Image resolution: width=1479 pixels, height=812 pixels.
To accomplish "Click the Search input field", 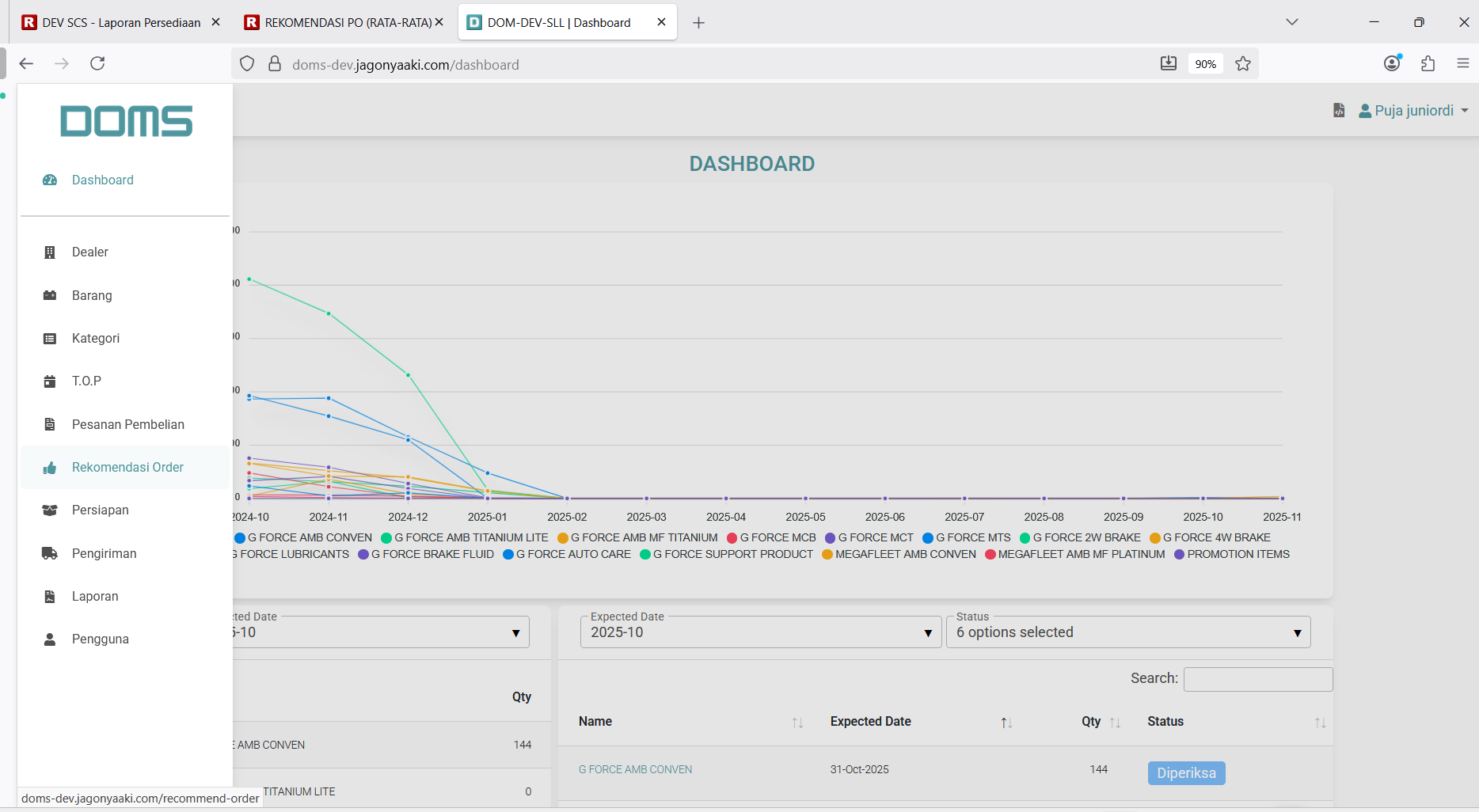I will click(x=1257, y=679).
